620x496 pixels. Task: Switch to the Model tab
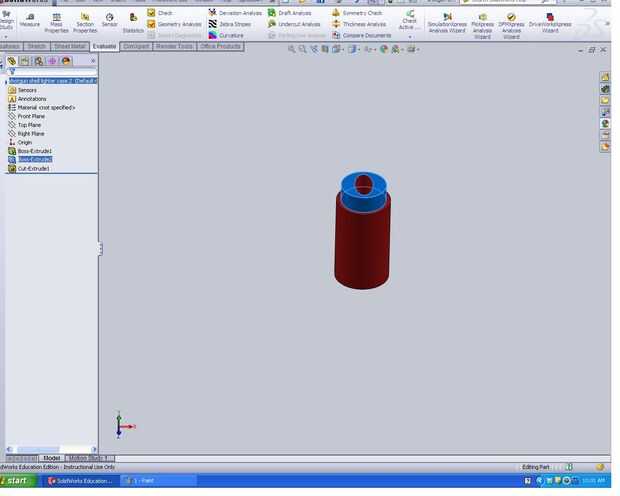click(x=51, y=458)
